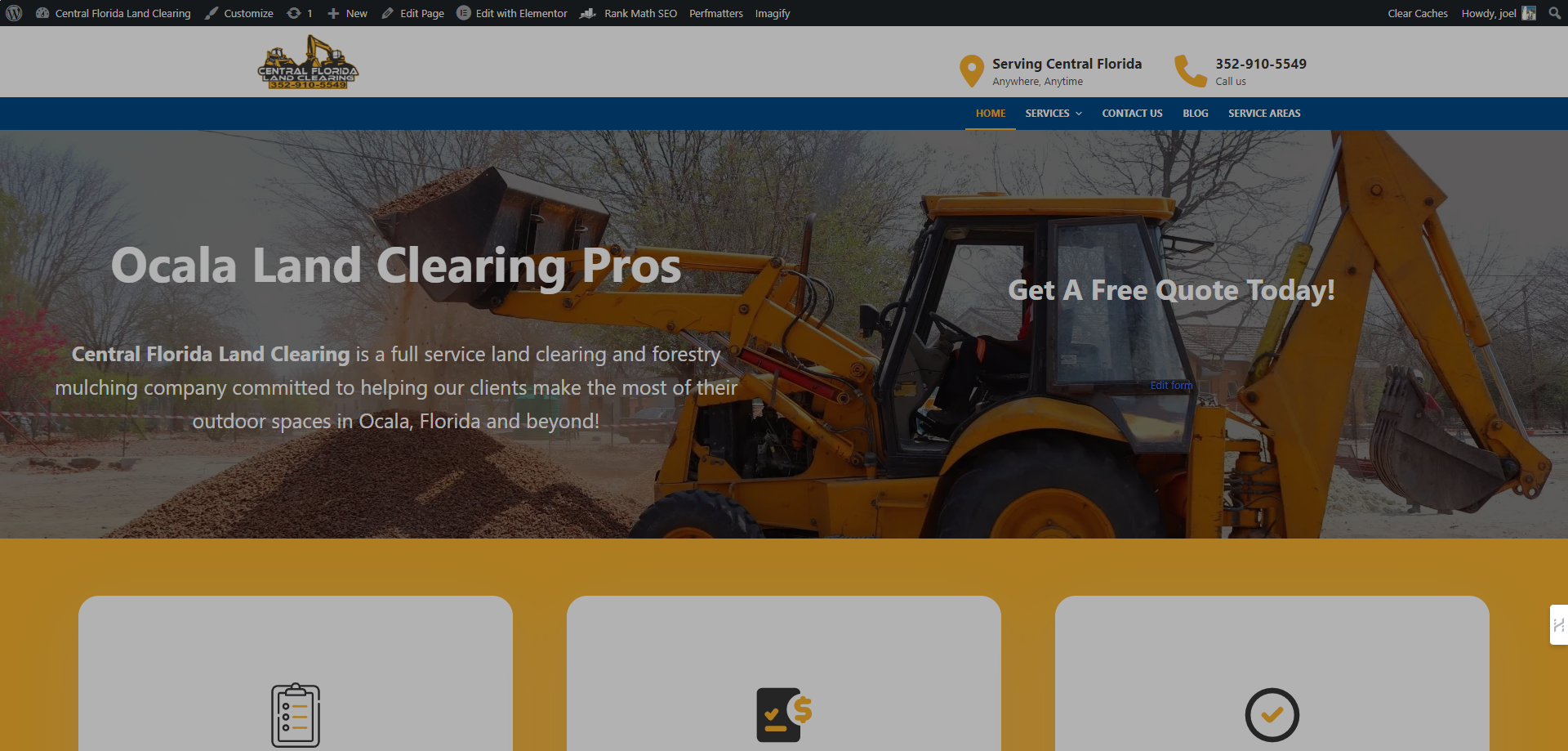
Task: Click the Edit form link
Action: coord(1171,385)
